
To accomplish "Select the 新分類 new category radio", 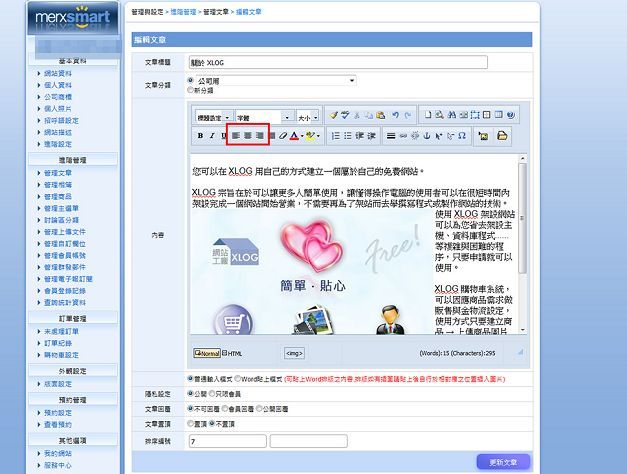I will click(x=190, y=90).
